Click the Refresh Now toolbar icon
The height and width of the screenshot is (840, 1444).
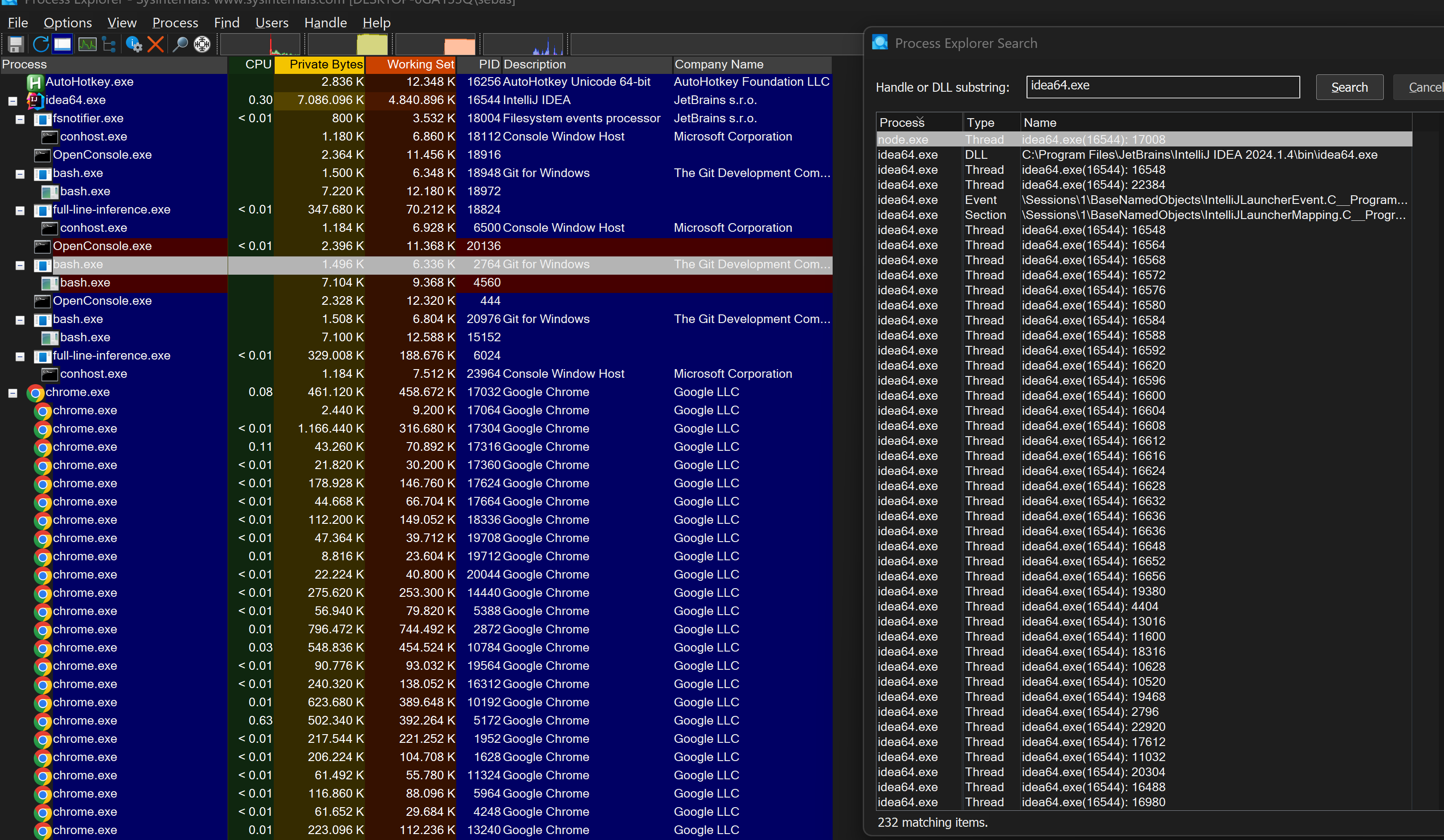pyautogui.click(x=40, y=44)
